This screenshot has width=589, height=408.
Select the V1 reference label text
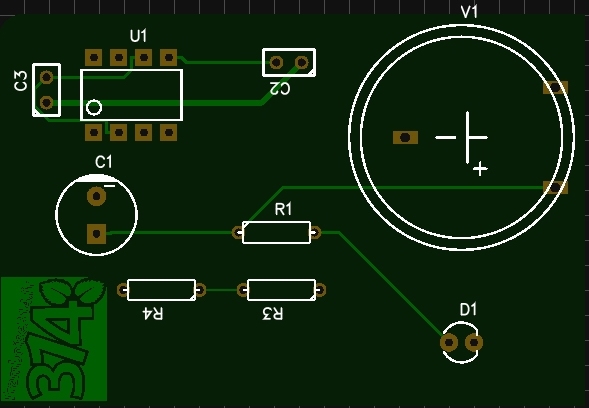pos(469,12)
